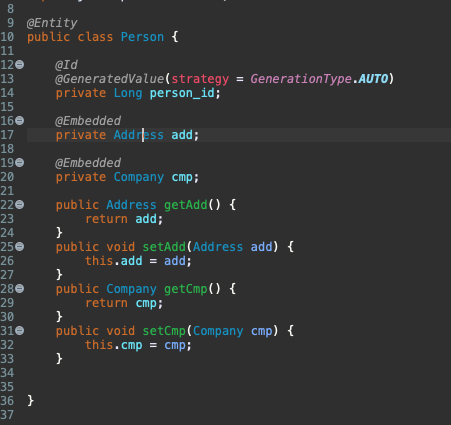Click the Company type on line 20
The height and width of the screenshot is (425, 451).
click(139, 177)
